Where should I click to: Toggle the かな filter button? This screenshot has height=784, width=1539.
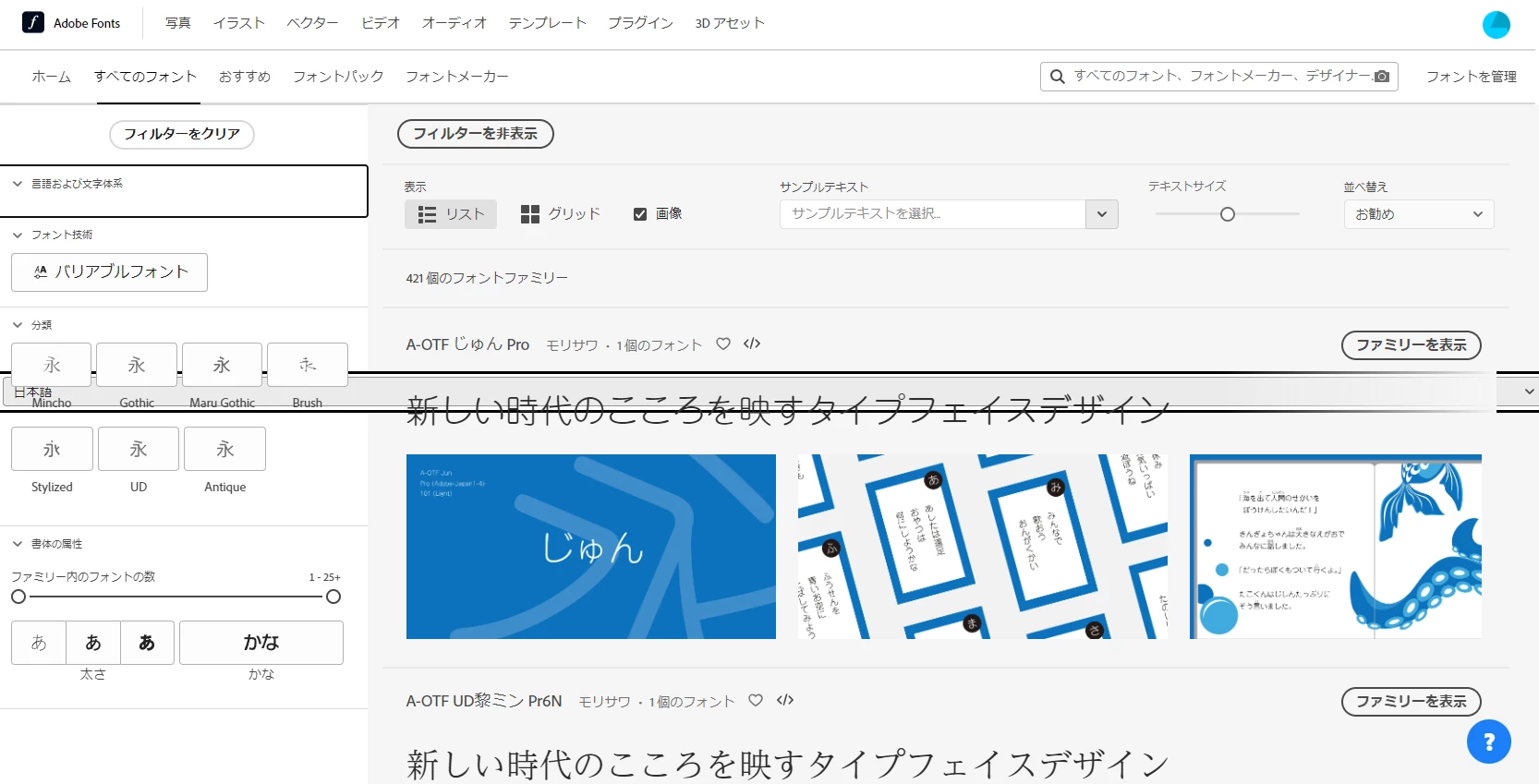[261, 643]
